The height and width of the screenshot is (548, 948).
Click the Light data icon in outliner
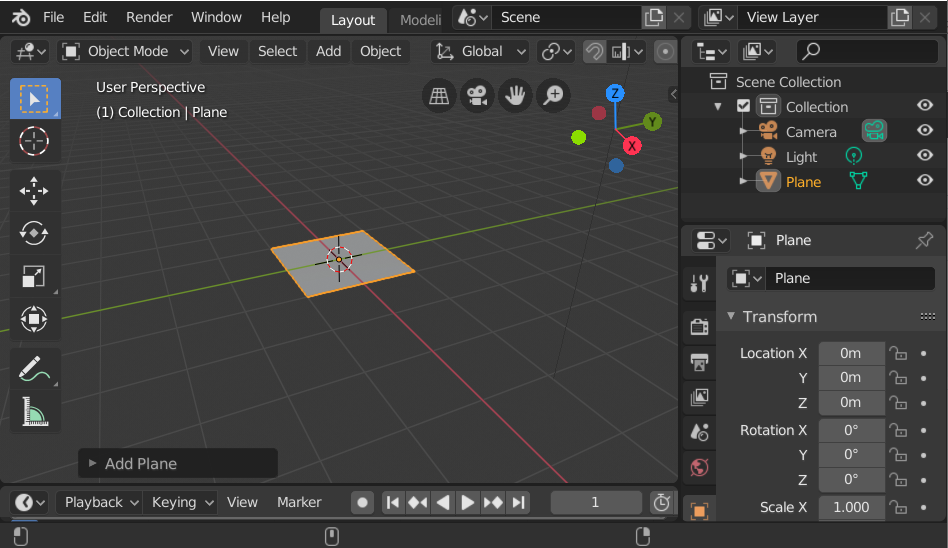[x=853, y=157]
